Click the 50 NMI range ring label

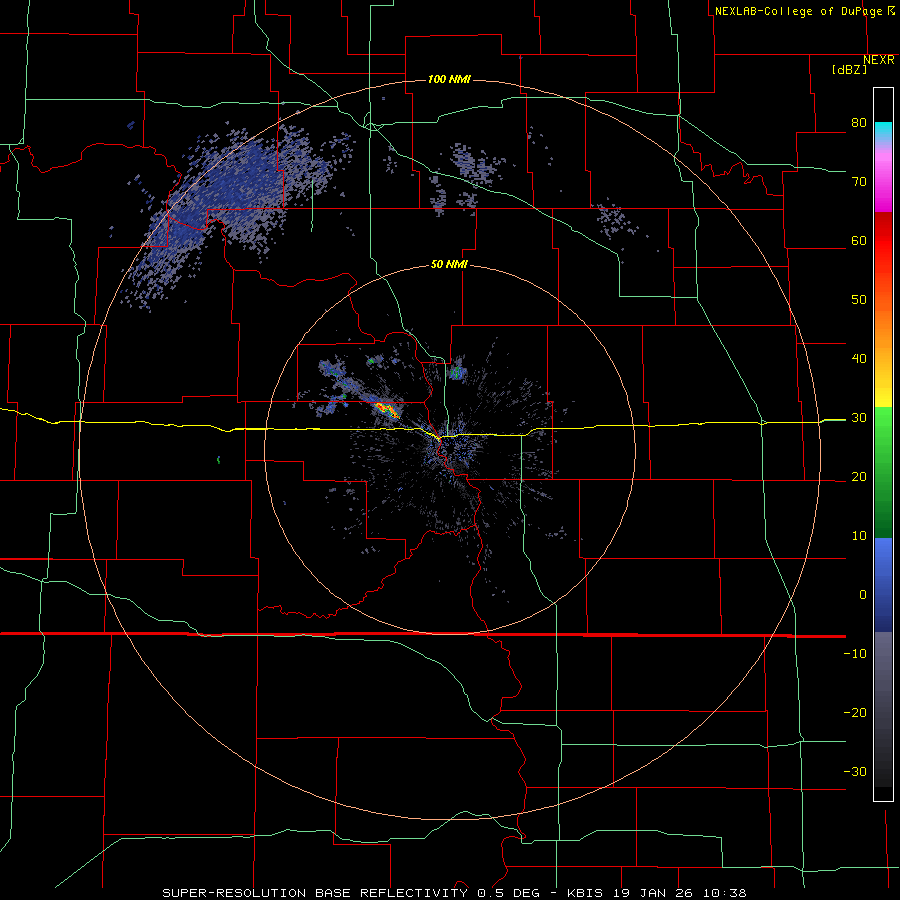[x=449, y=265]
